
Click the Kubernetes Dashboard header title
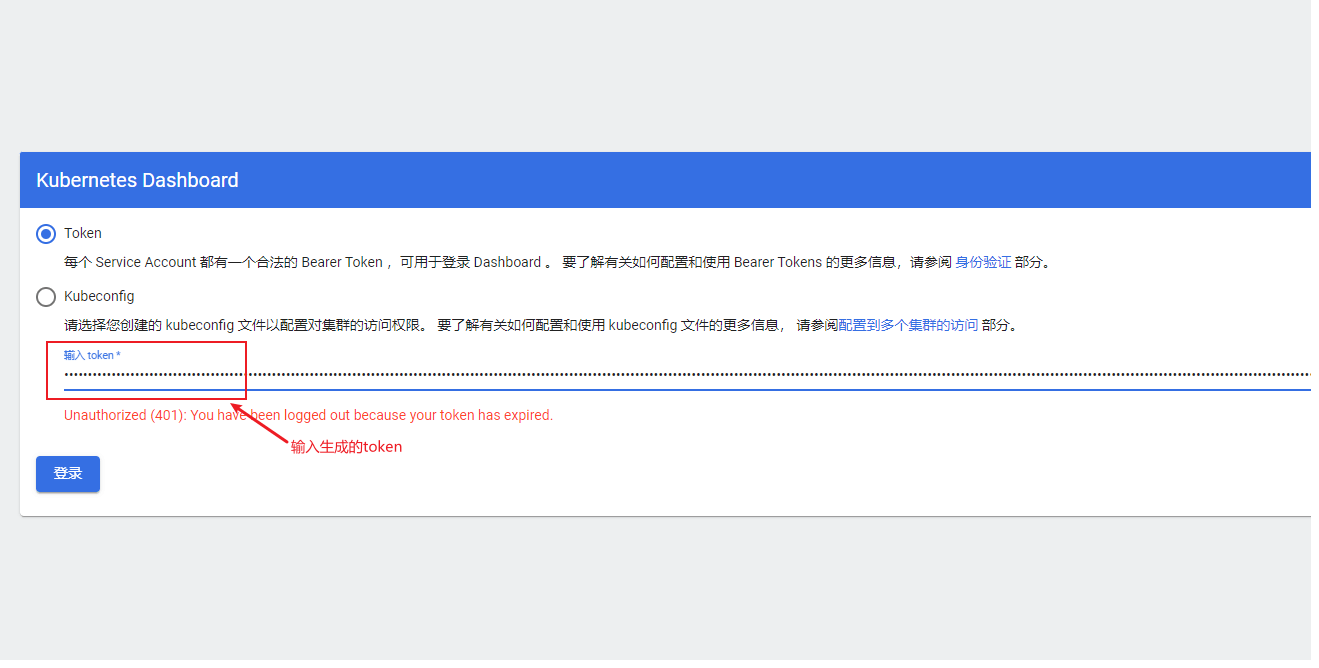[137, 181]
